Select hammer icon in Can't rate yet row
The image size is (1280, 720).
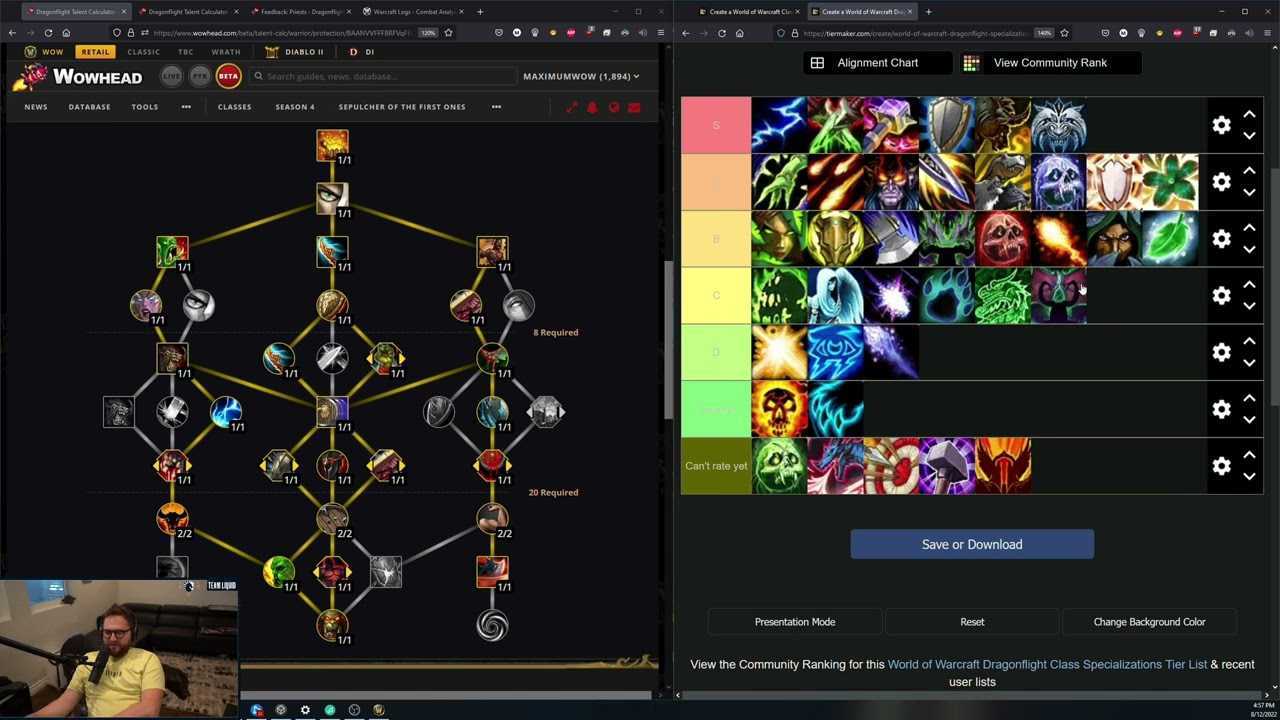(x=947, y=466)
